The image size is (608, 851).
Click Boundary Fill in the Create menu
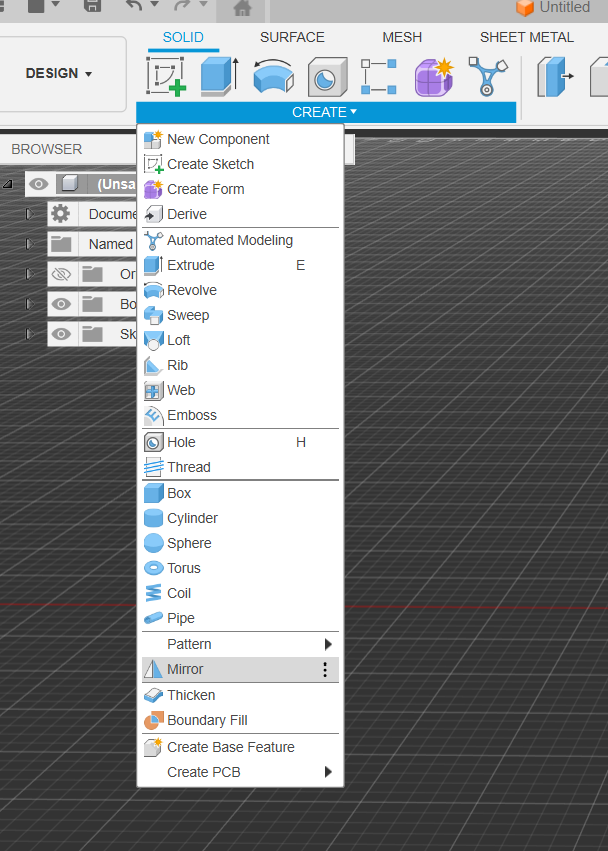(207, 720)
